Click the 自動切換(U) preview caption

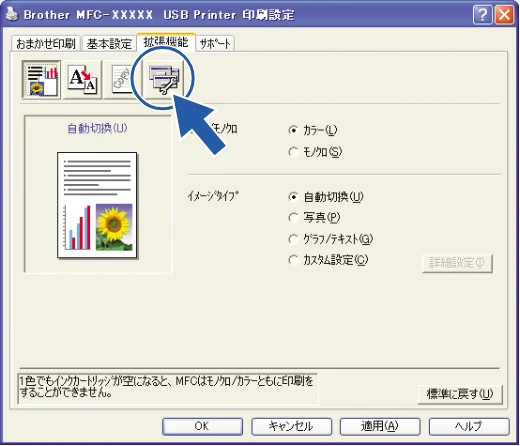pos(97,128)
